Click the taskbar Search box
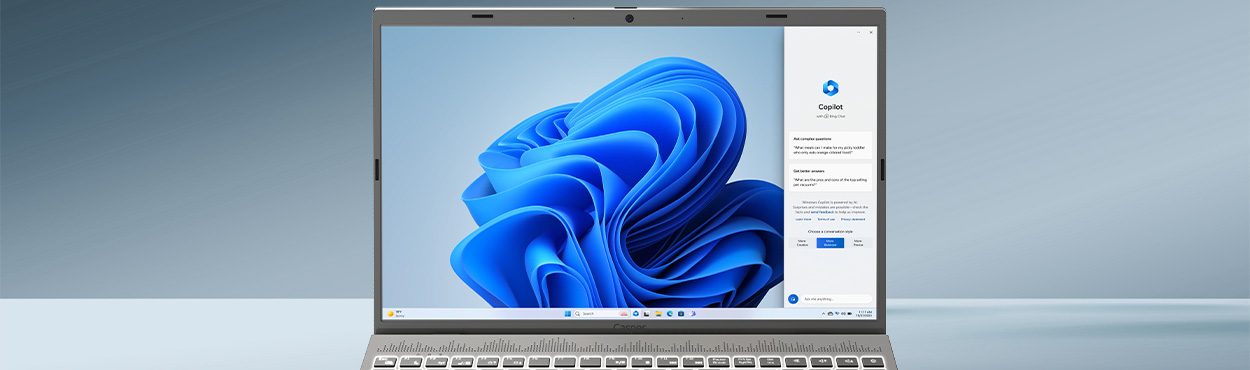The width and height of the screenshot is (1250, 370). click(601, 314)
